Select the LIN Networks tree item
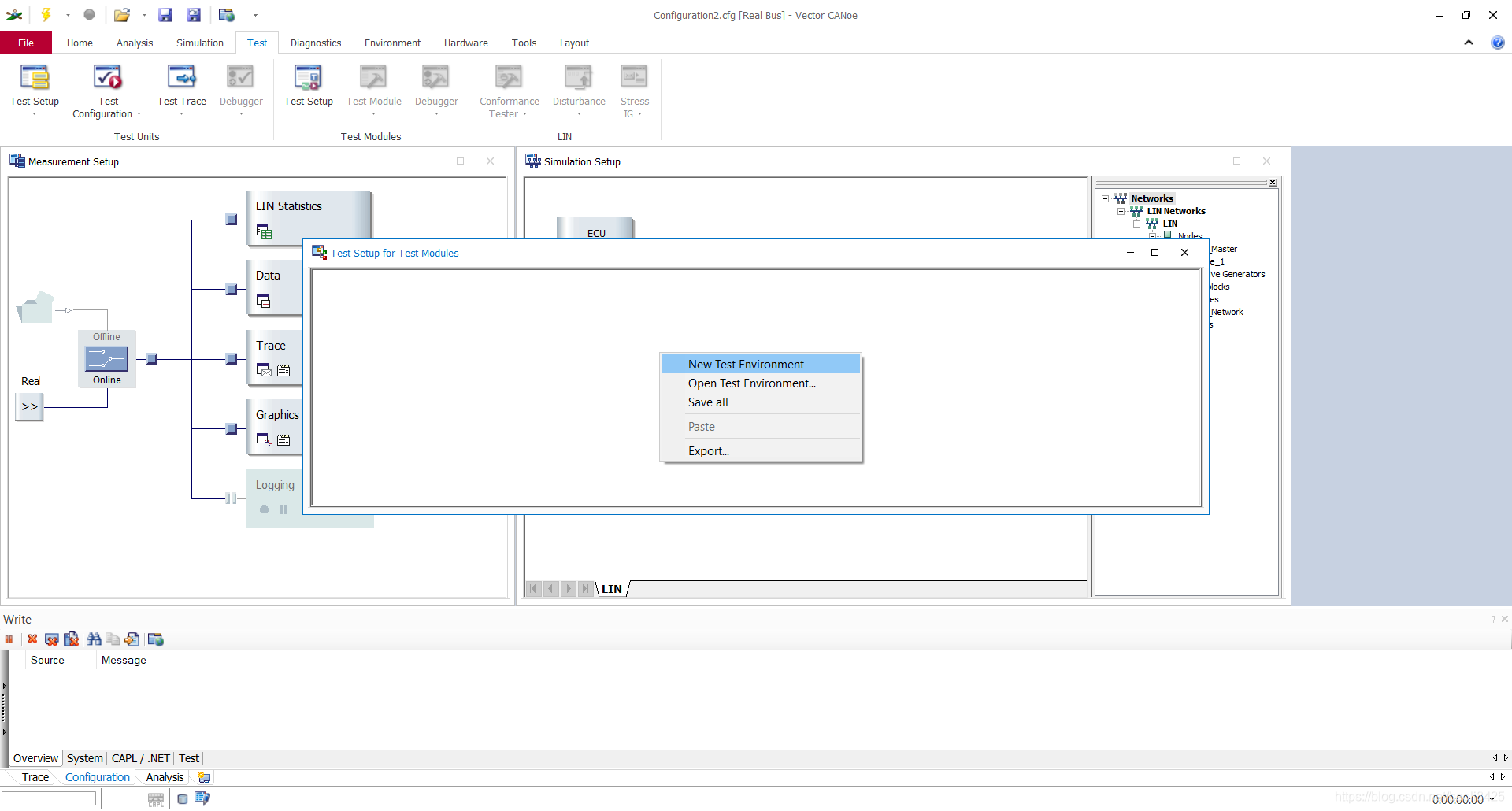 coord(1176,211)
